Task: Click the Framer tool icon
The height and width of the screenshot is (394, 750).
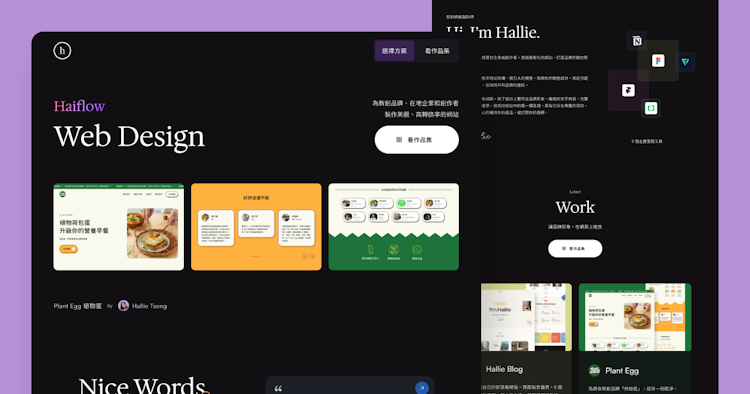Action: 628,90
